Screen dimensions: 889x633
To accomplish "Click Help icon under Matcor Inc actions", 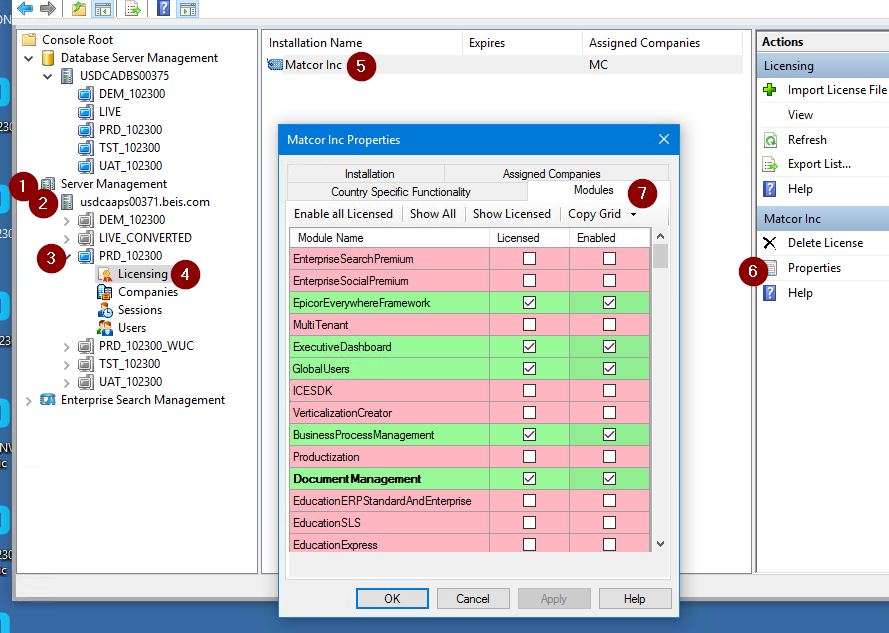I will [769, 293].
